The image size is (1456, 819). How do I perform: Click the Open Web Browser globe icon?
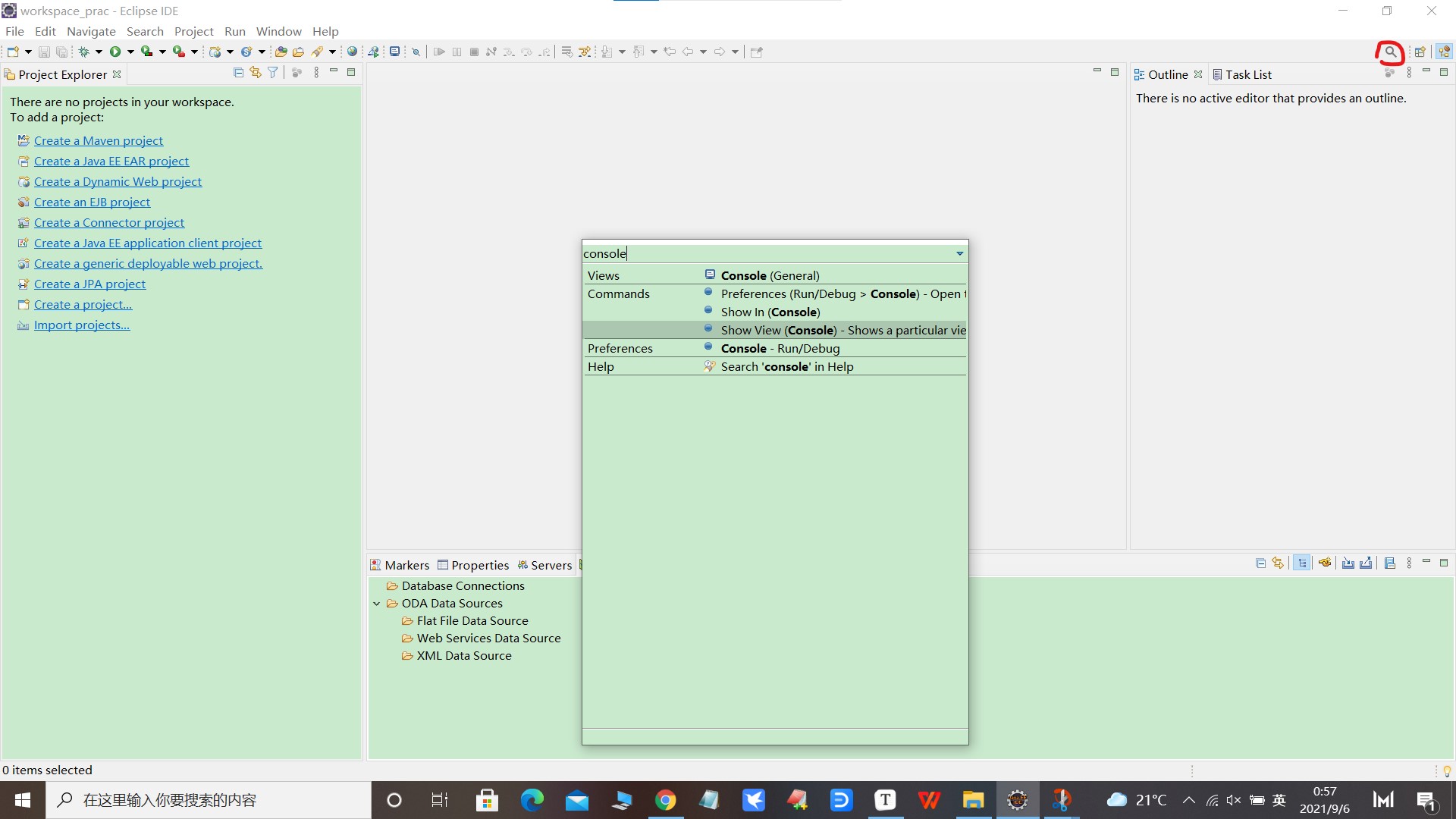pos(352,52)
